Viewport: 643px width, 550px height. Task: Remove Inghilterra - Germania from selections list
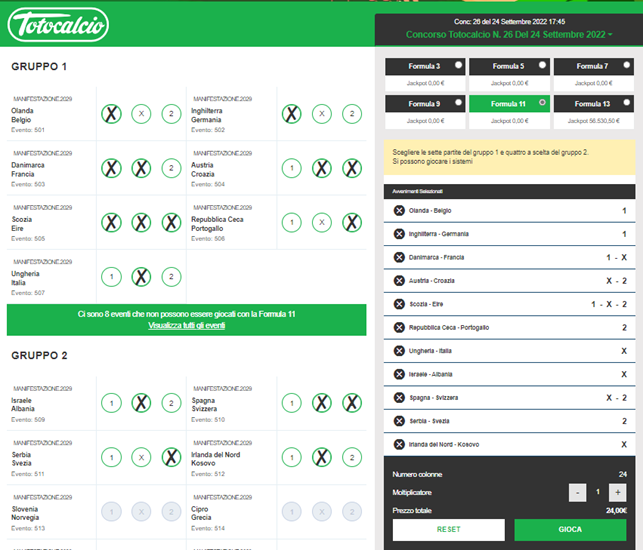(399, 234)
